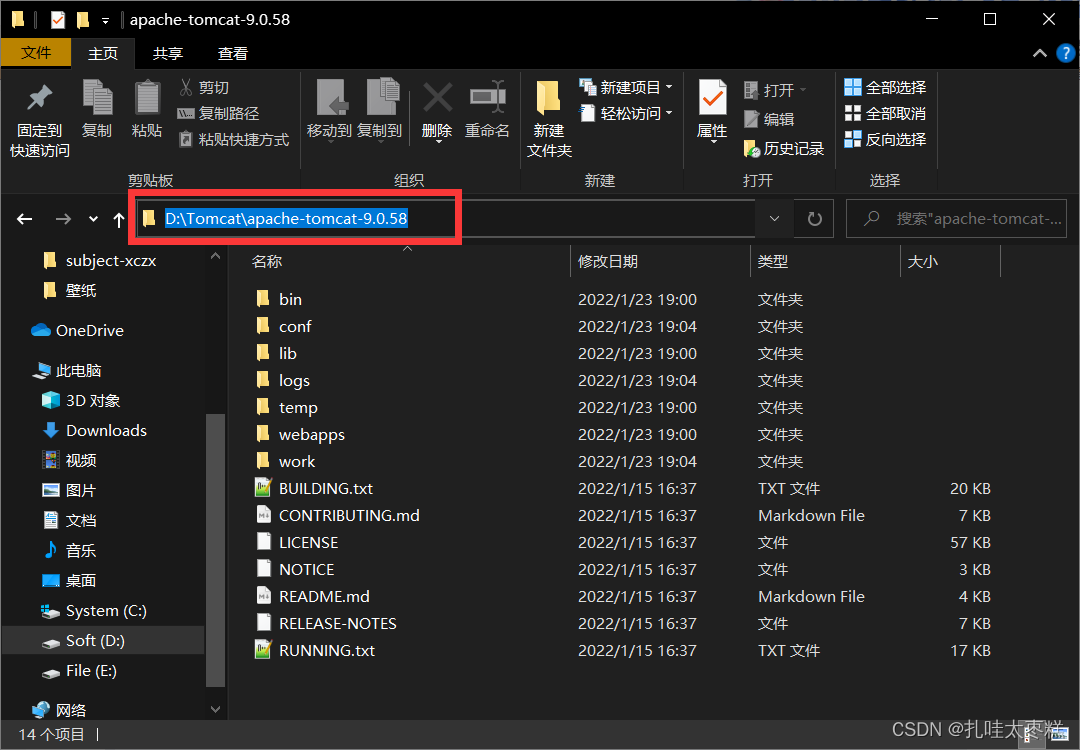The width and height of the screenshot is (1080, 750).
Task: Select OneDrive in navigation pane
Action: [78, 331]
